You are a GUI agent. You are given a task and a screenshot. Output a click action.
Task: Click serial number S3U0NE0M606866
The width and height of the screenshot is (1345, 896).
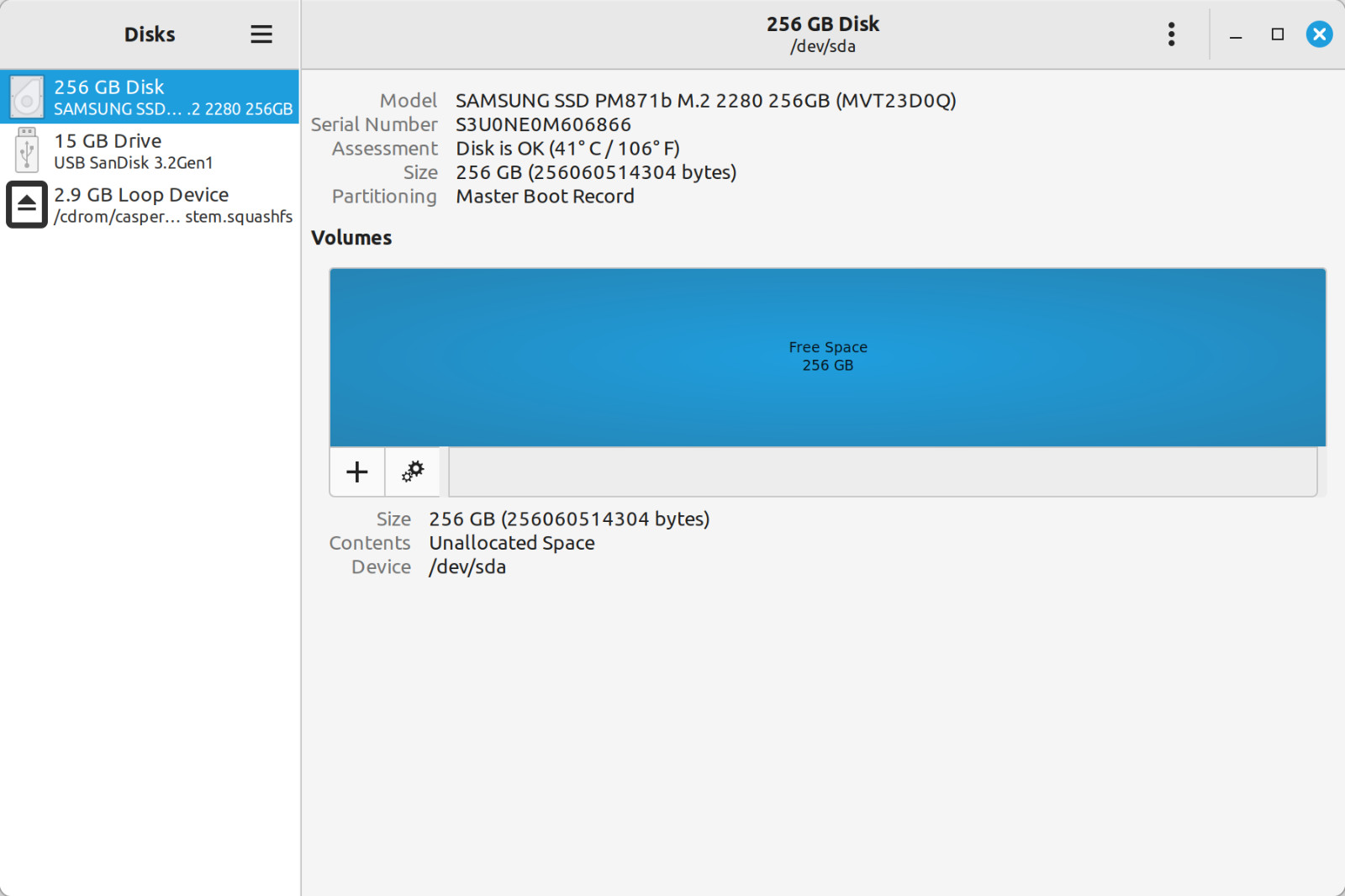[x=543, y=124]
